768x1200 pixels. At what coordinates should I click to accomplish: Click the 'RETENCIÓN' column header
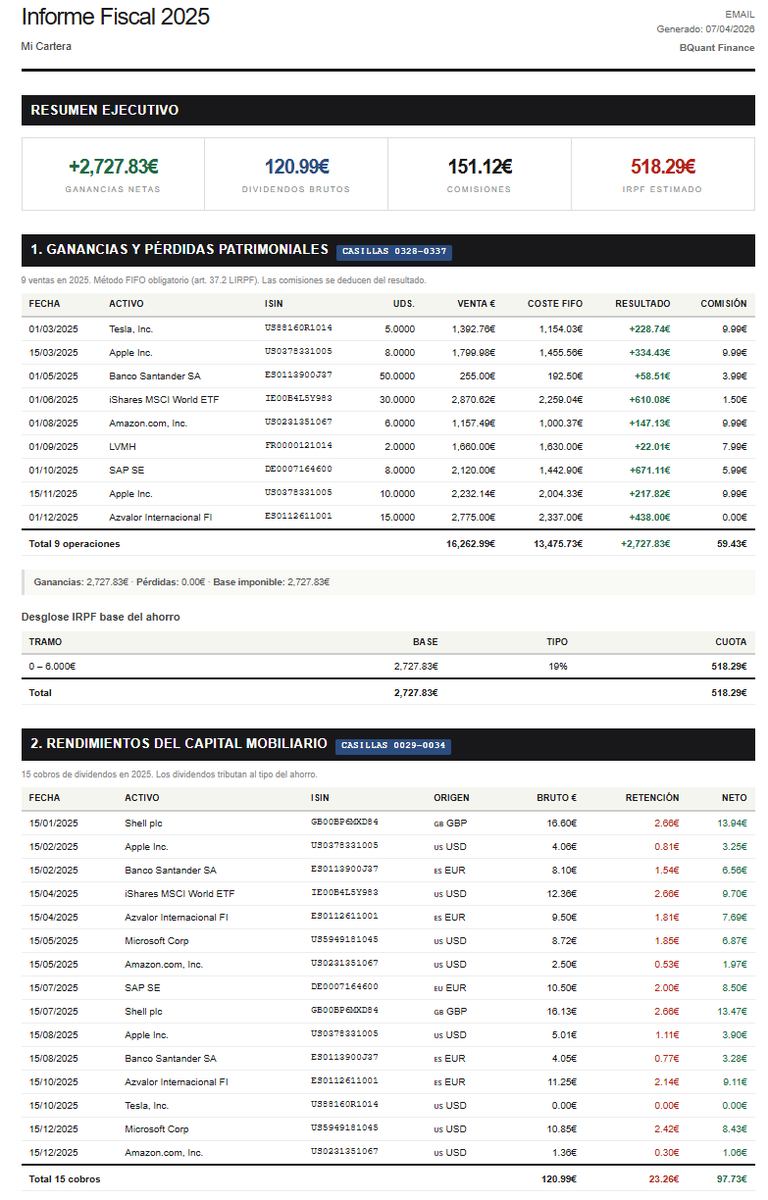tap(652, 798)
